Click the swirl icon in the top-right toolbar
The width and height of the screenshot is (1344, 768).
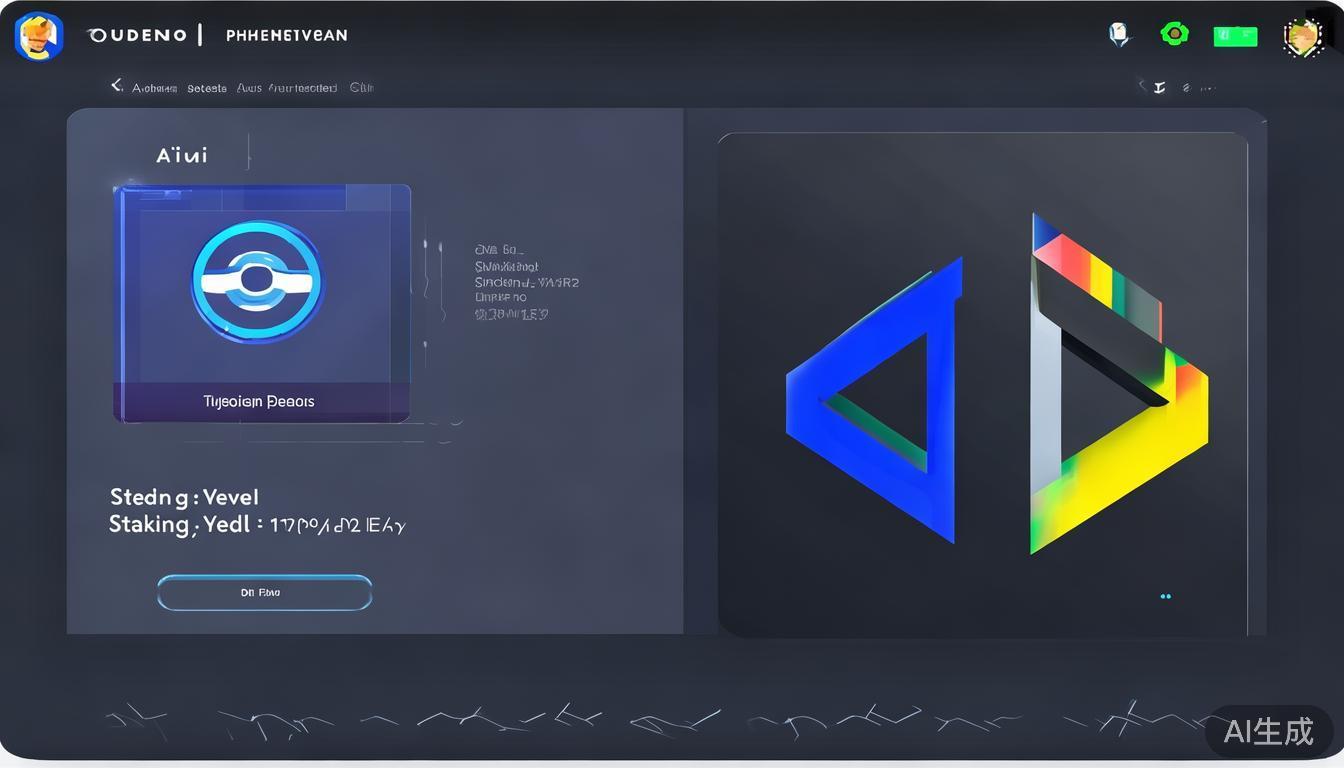1186,87
